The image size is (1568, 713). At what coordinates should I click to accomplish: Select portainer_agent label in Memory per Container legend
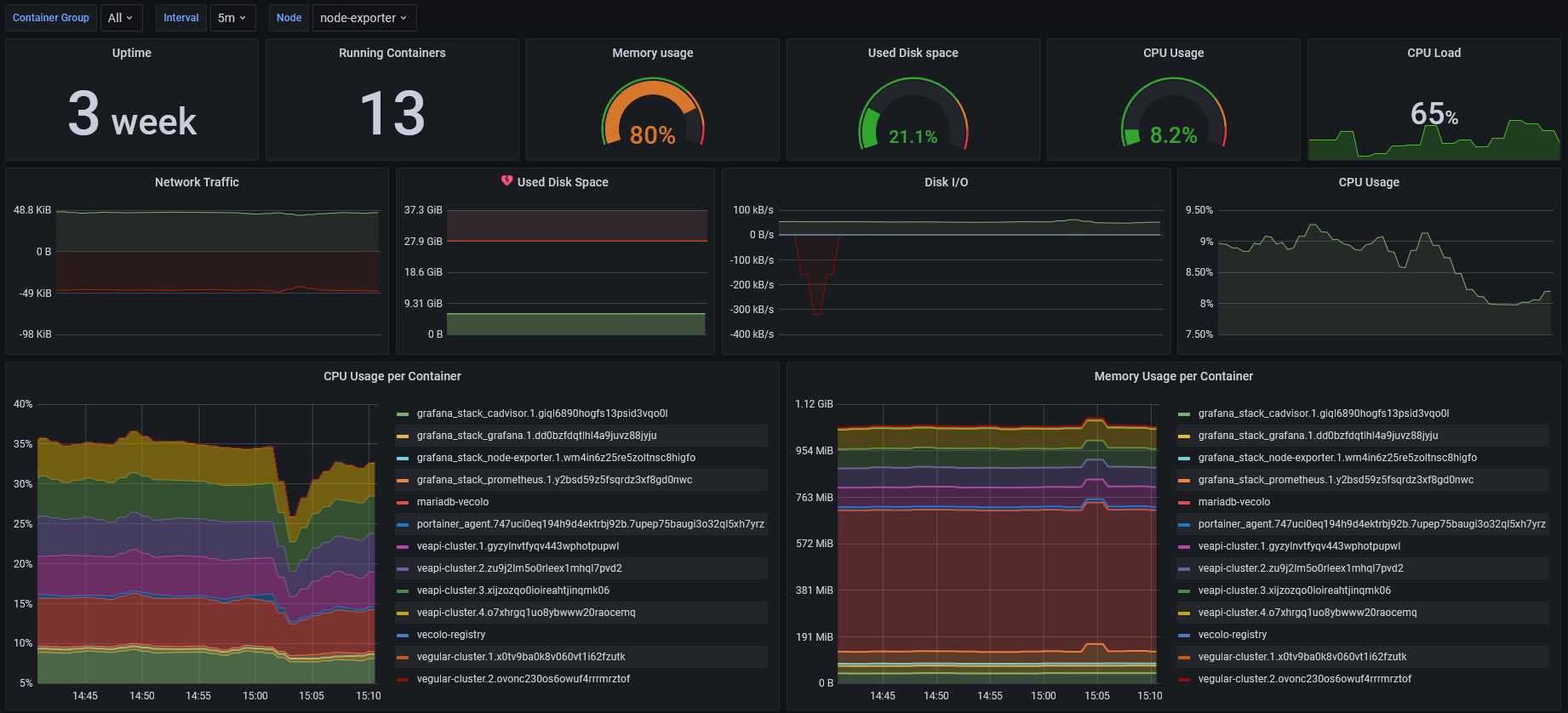pos(1371,524)
